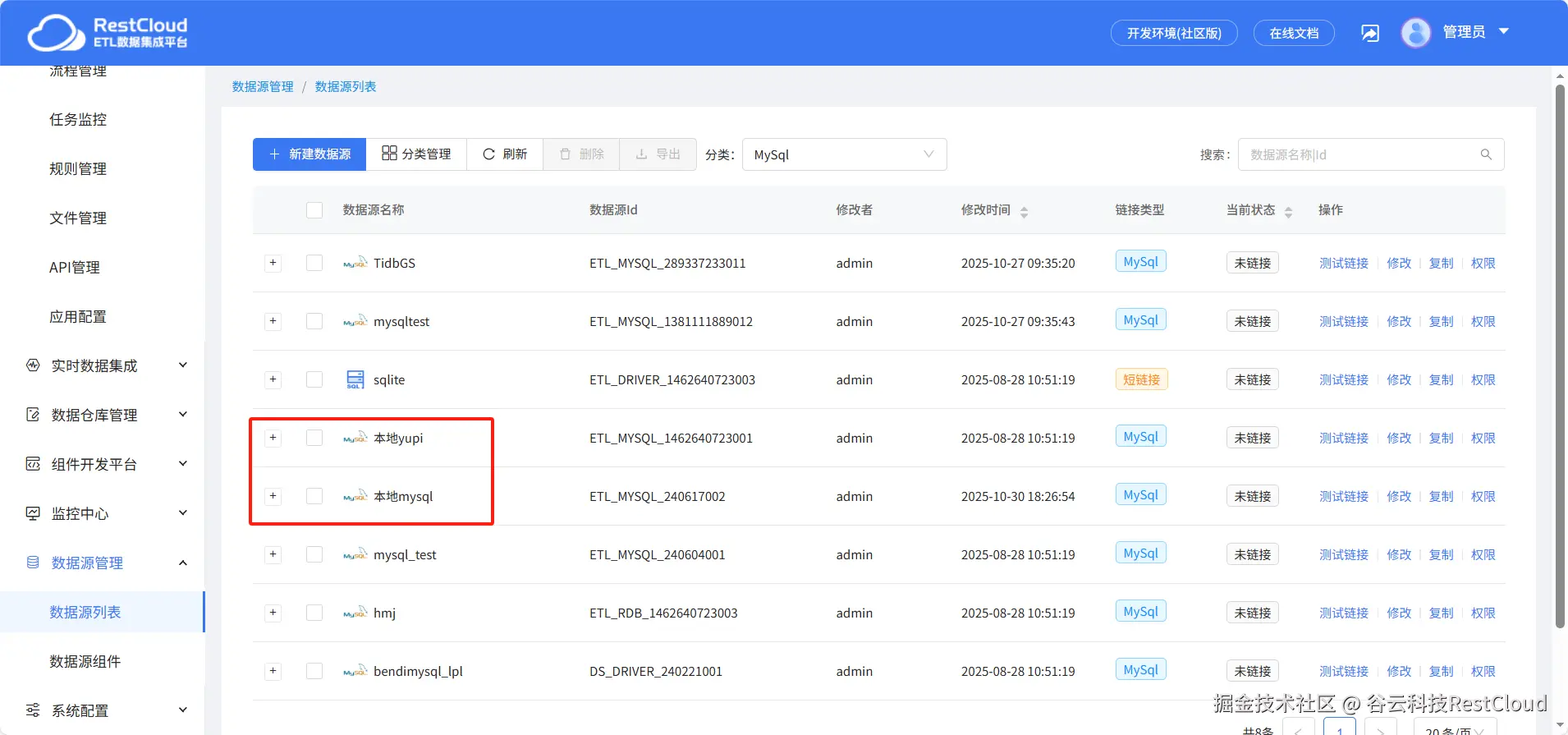The image size is (1568, 735).
Task: Click the data warehouse management sidebar icon
Action: [33, 415]
